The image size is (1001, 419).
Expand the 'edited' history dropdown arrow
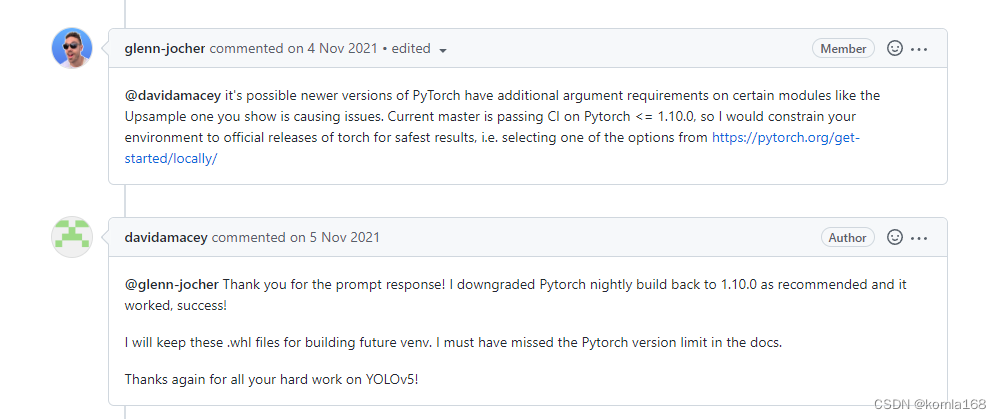tap(443, 49)
